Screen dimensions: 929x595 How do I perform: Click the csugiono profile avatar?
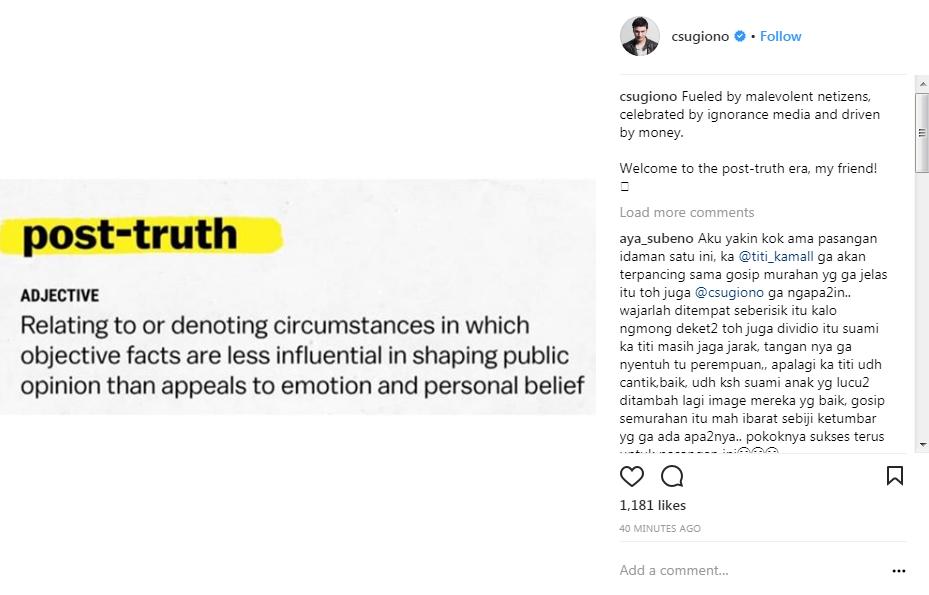640,37
